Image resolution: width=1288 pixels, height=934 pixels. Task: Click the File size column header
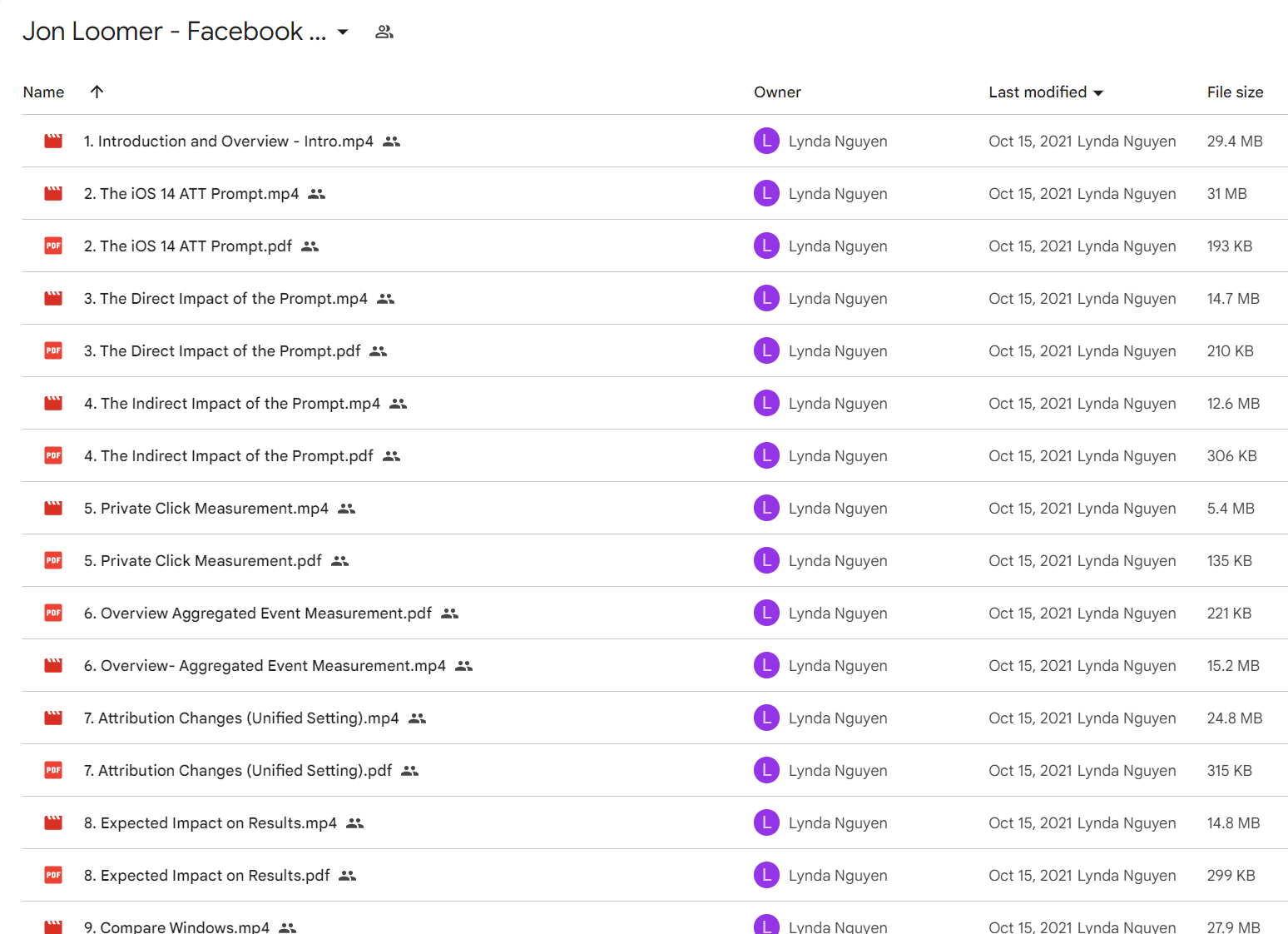(1235, 92)
